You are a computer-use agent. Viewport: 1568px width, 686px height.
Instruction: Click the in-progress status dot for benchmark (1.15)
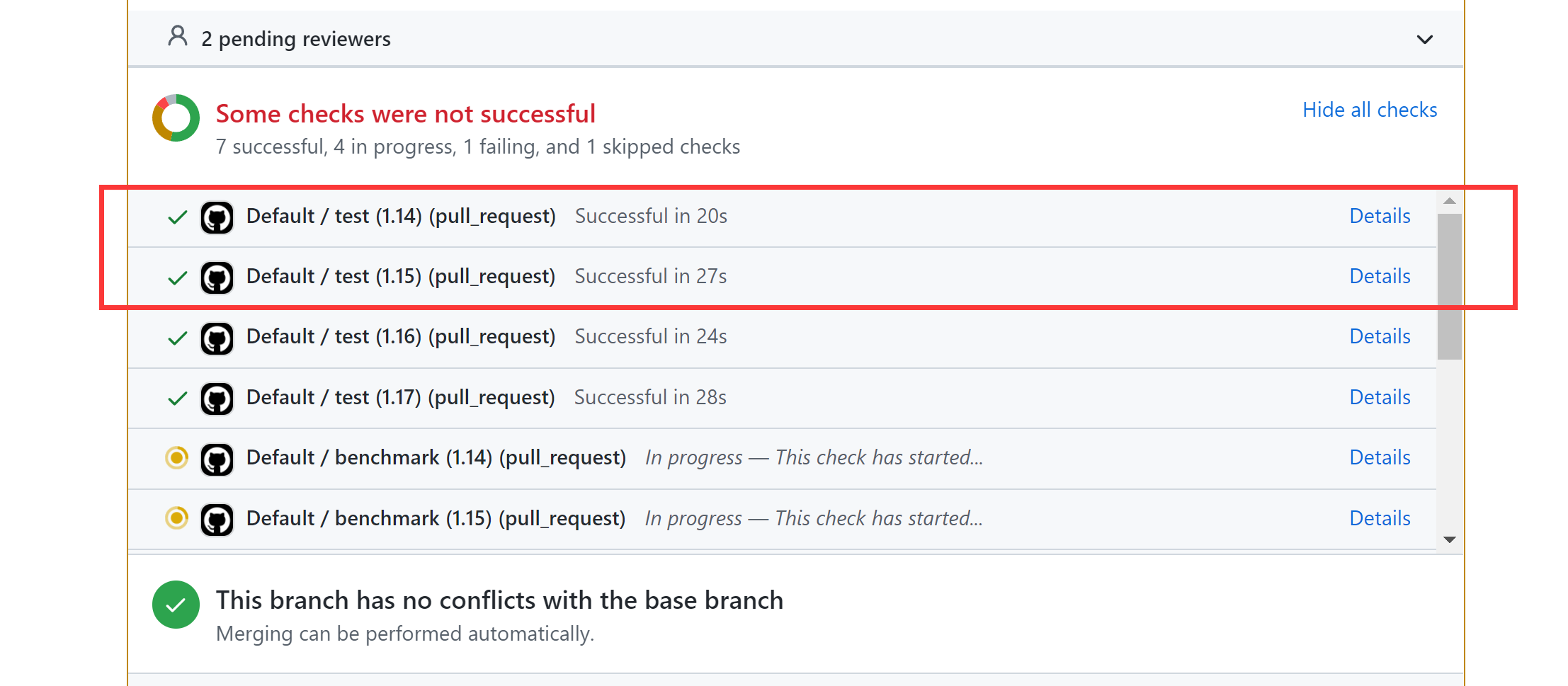pos(178,519)
